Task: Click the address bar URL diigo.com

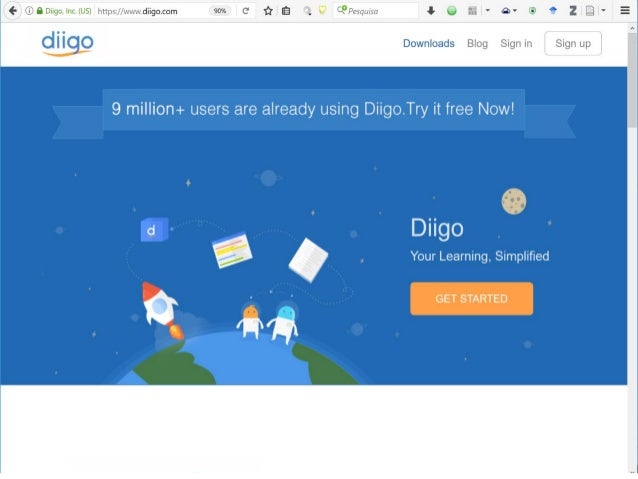Action: pos(137,11)
